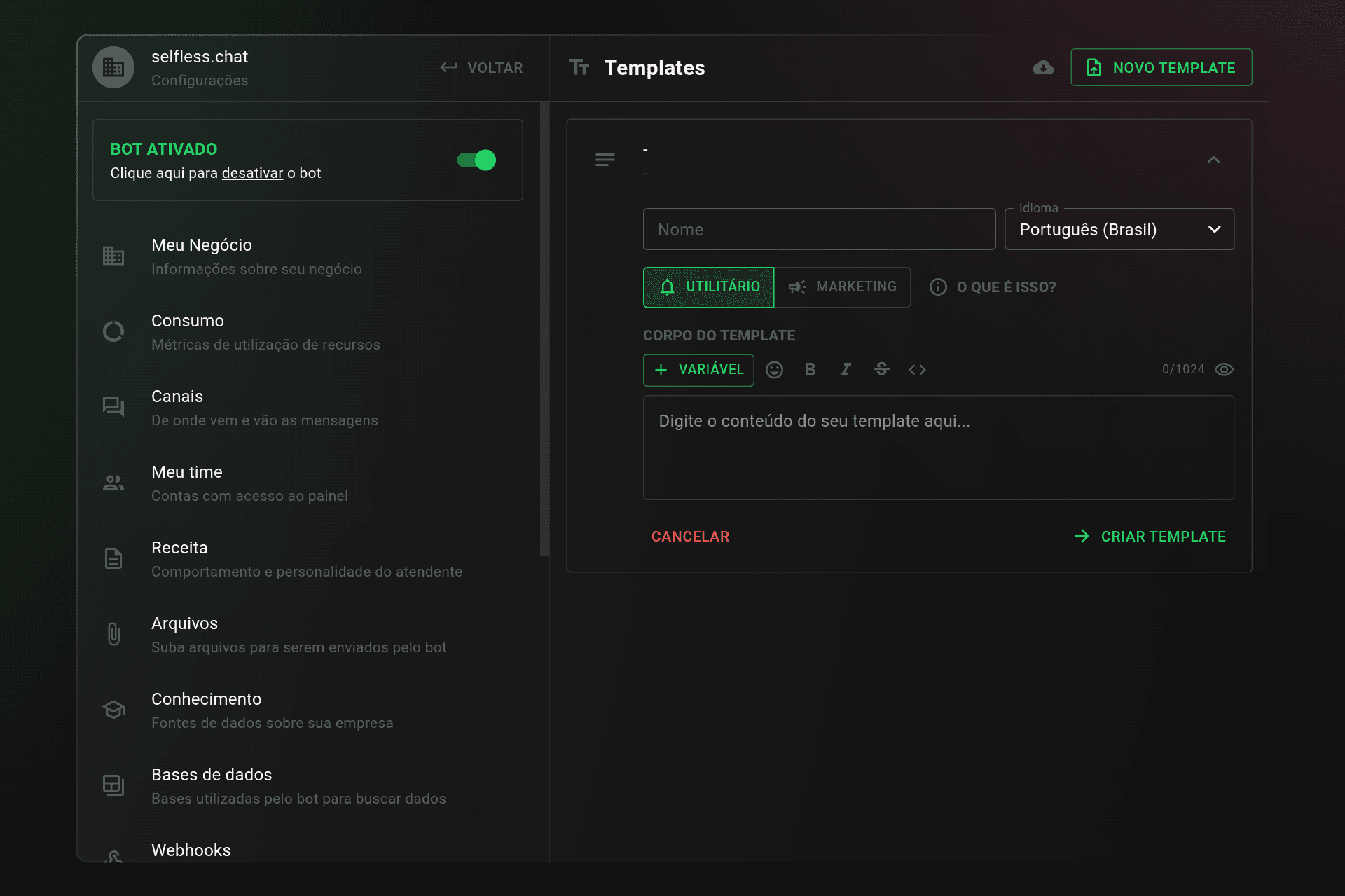Apply italic formatting to template text

846,370
